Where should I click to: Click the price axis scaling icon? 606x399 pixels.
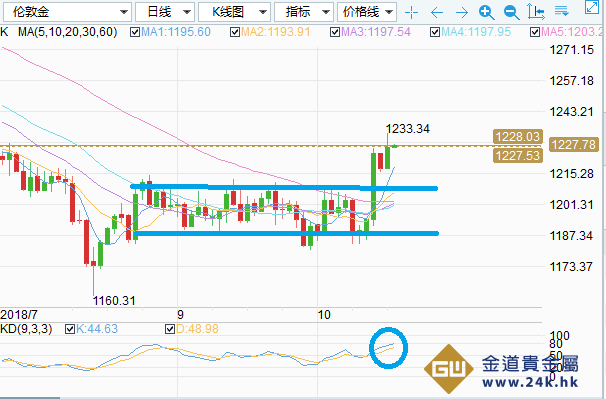tap(536, 12)
